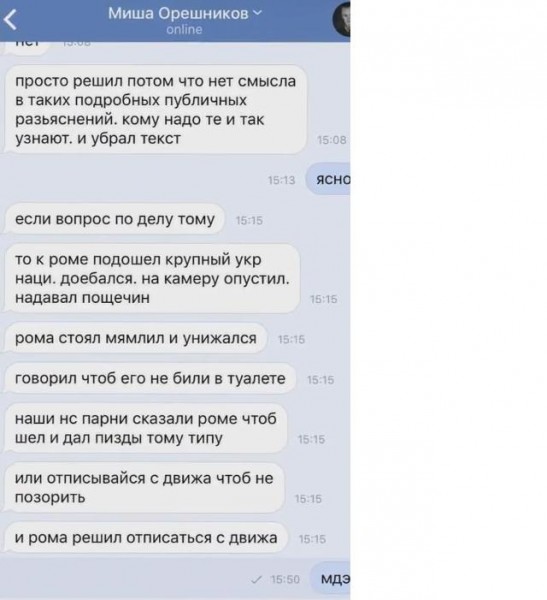Select outgoing message мдэ

pos(331,579)
